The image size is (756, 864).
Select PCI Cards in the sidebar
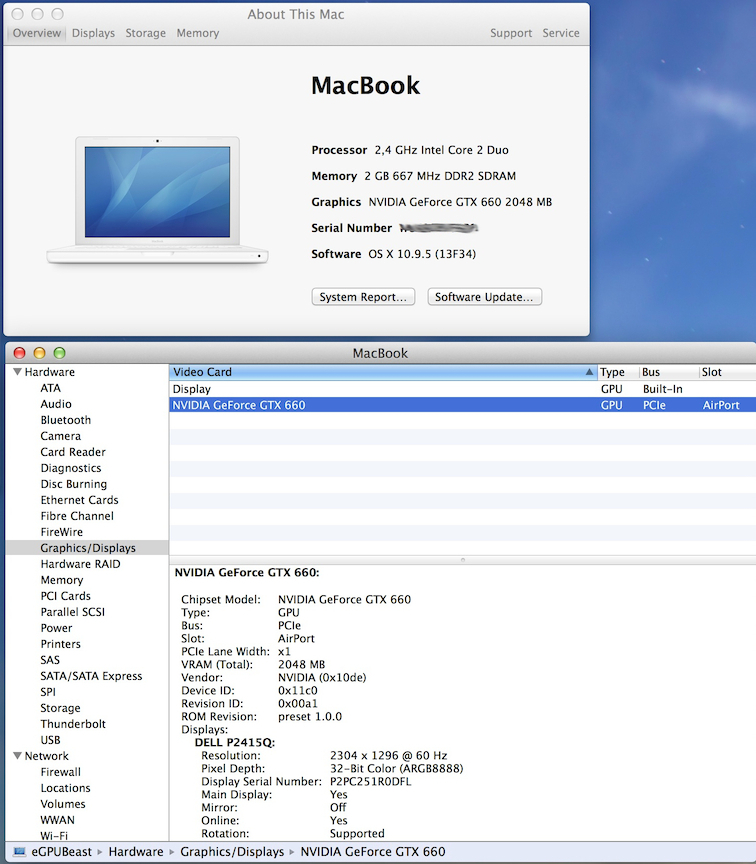[x=66, y=596]
